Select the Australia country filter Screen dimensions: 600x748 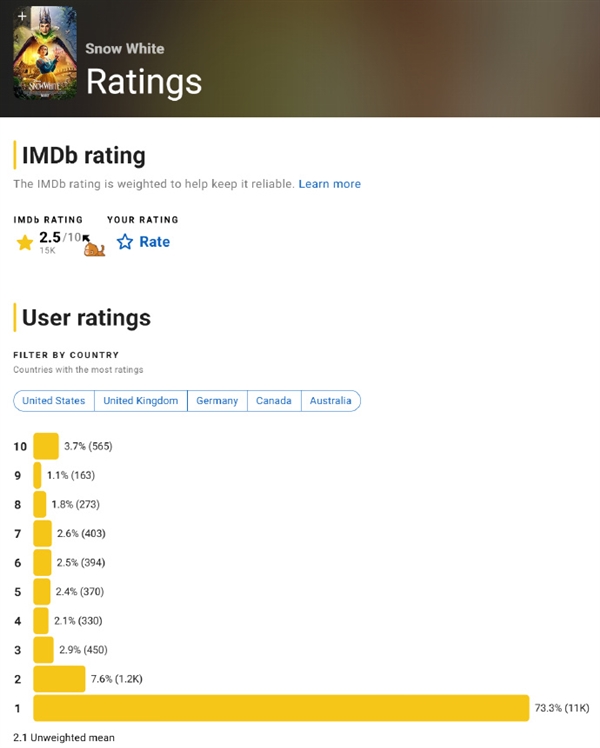point(331,401)
